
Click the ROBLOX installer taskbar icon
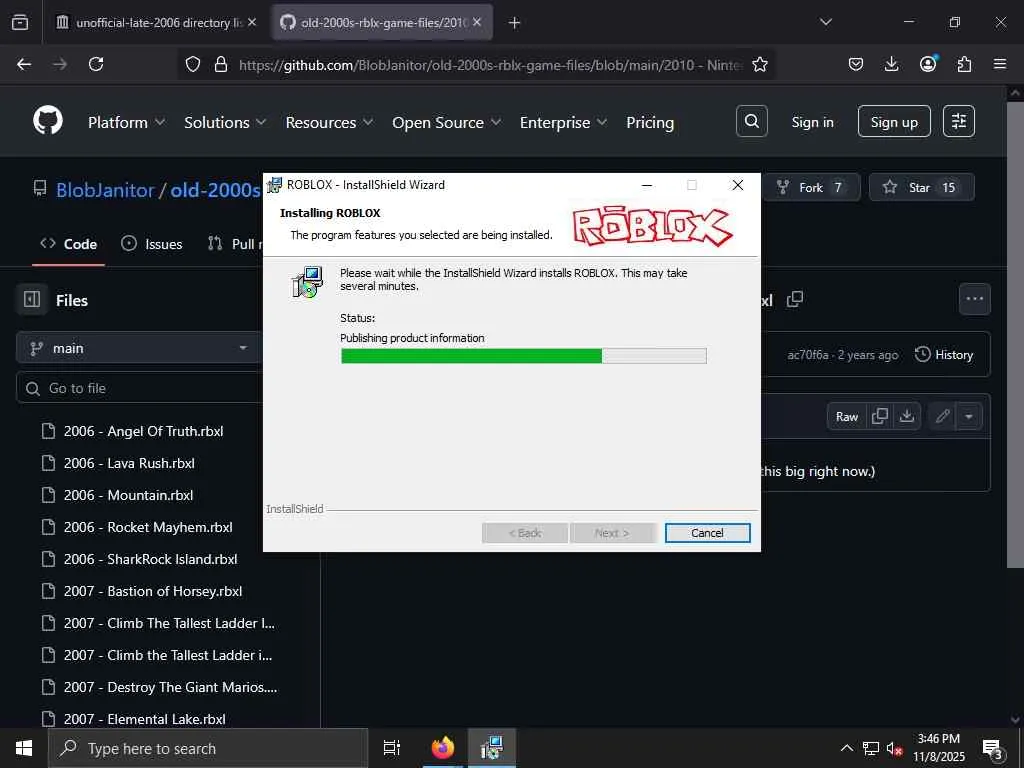click(x=490, y=748)
